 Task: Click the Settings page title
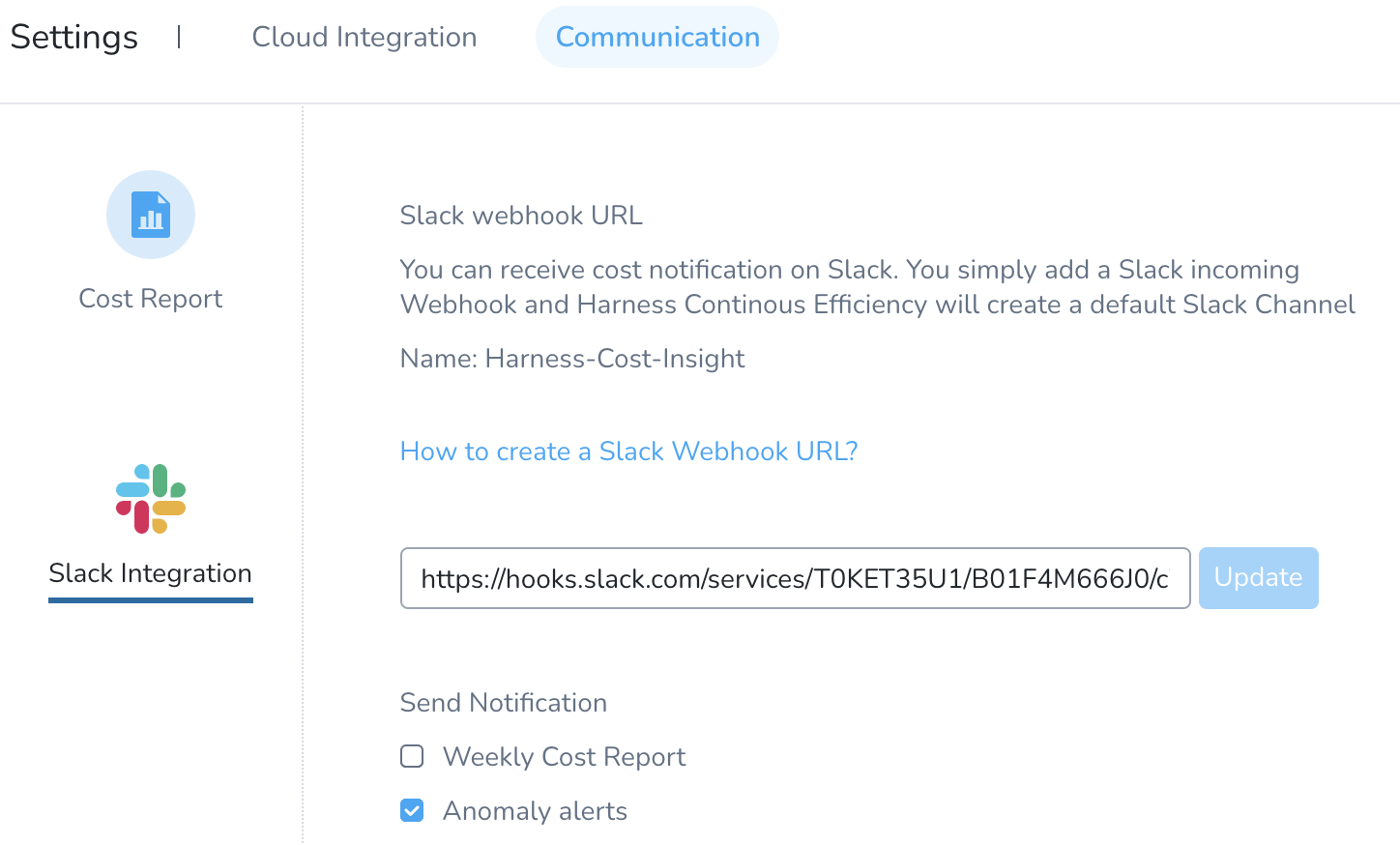73,37
